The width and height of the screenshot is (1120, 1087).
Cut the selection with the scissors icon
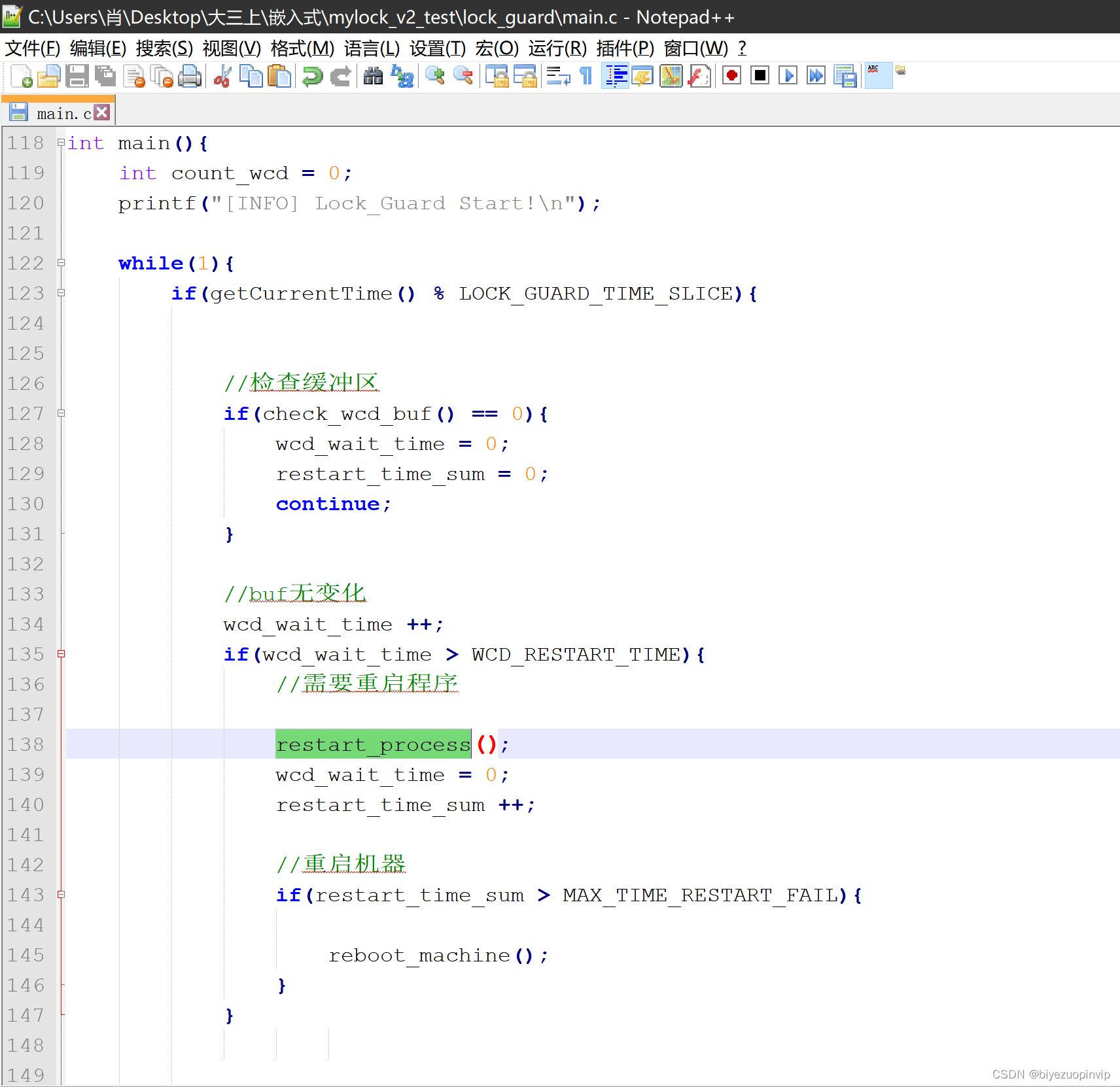coord(222,77)
